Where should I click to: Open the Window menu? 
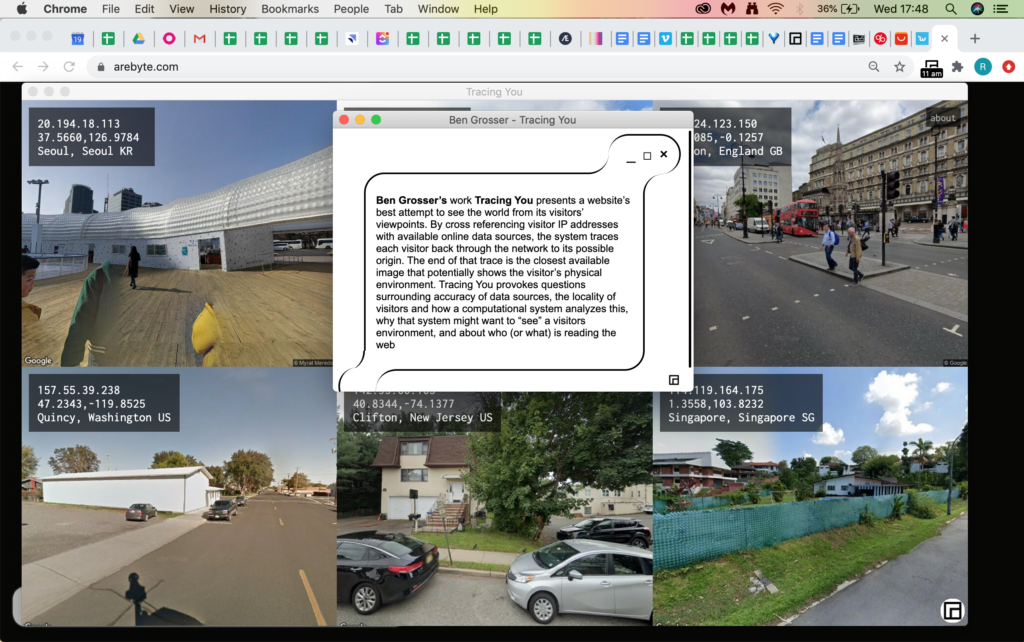pos(438,9)
